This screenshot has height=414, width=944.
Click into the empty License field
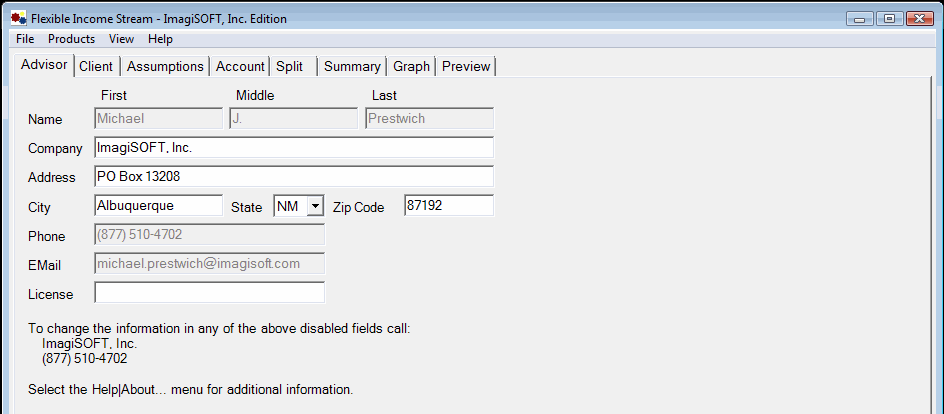pos(210,292)
